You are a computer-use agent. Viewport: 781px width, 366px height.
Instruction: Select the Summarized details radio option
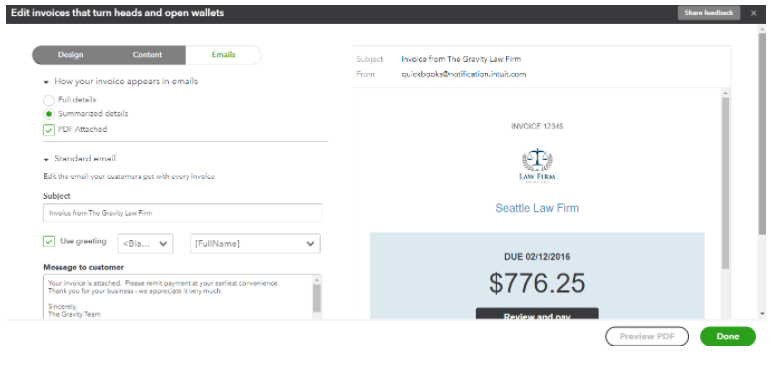tap(48, 114)
